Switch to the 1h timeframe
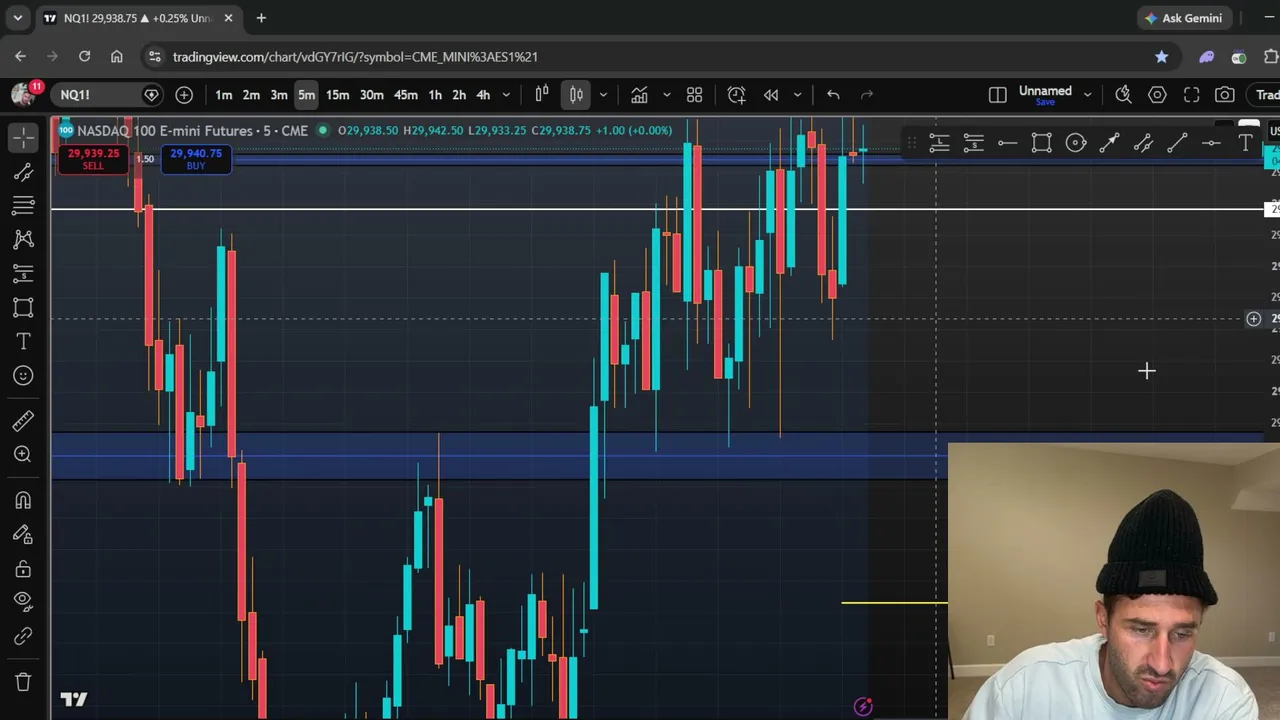The height and width of the screenshot is (720, 1280). coord(435,95)
